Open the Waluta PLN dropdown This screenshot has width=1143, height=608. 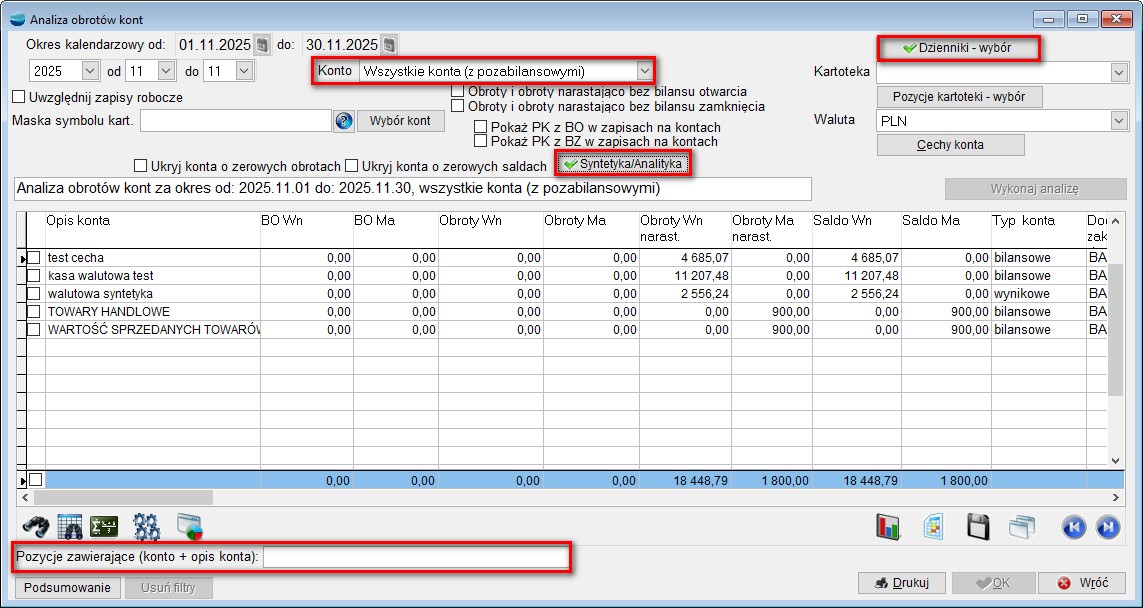click(1118, 120)
